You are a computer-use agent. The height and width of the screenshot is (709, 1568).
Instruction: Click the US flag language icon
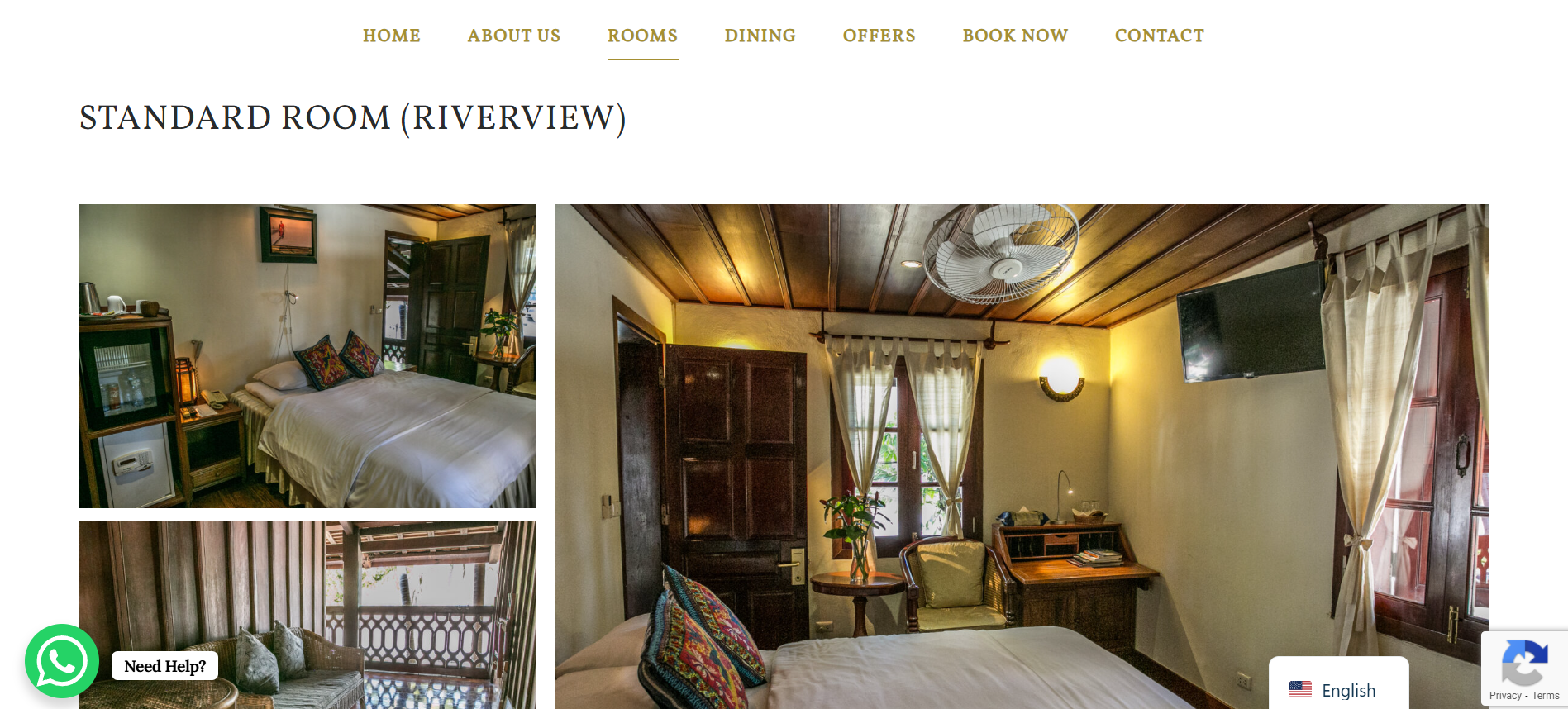1300,689
